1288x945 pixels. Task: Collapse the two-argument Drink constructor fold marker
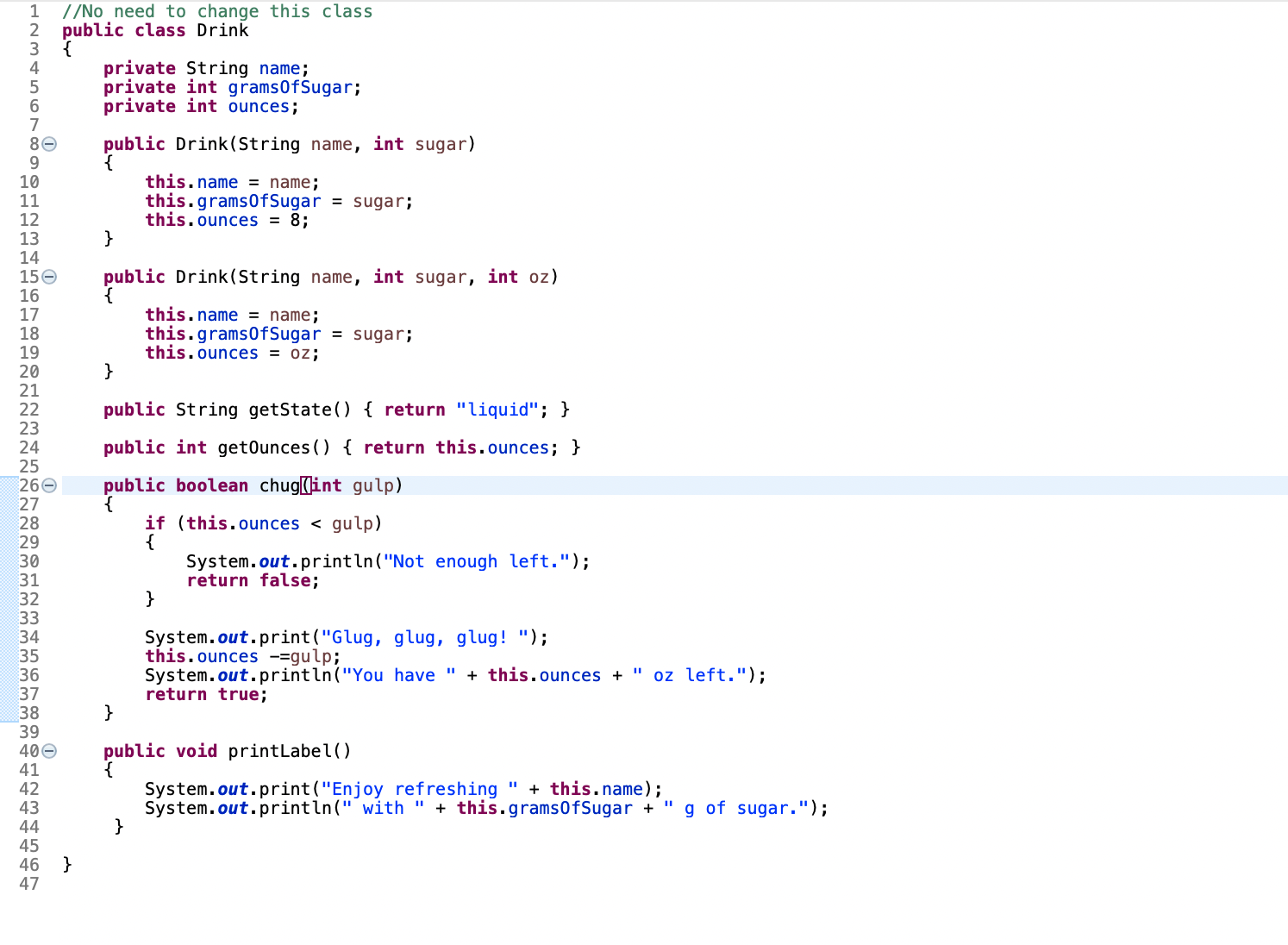tap(49, 277)
